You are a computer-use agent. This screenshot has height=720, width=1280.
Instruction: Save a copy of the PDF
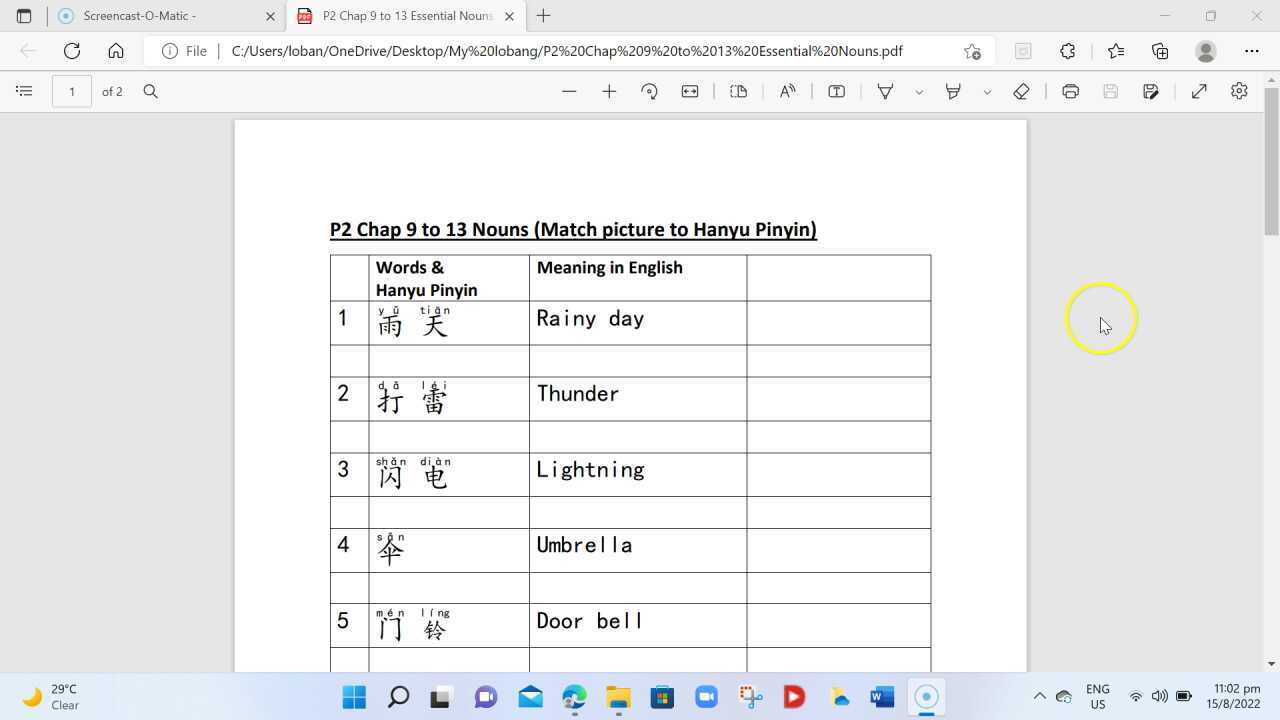[1150, 91]
